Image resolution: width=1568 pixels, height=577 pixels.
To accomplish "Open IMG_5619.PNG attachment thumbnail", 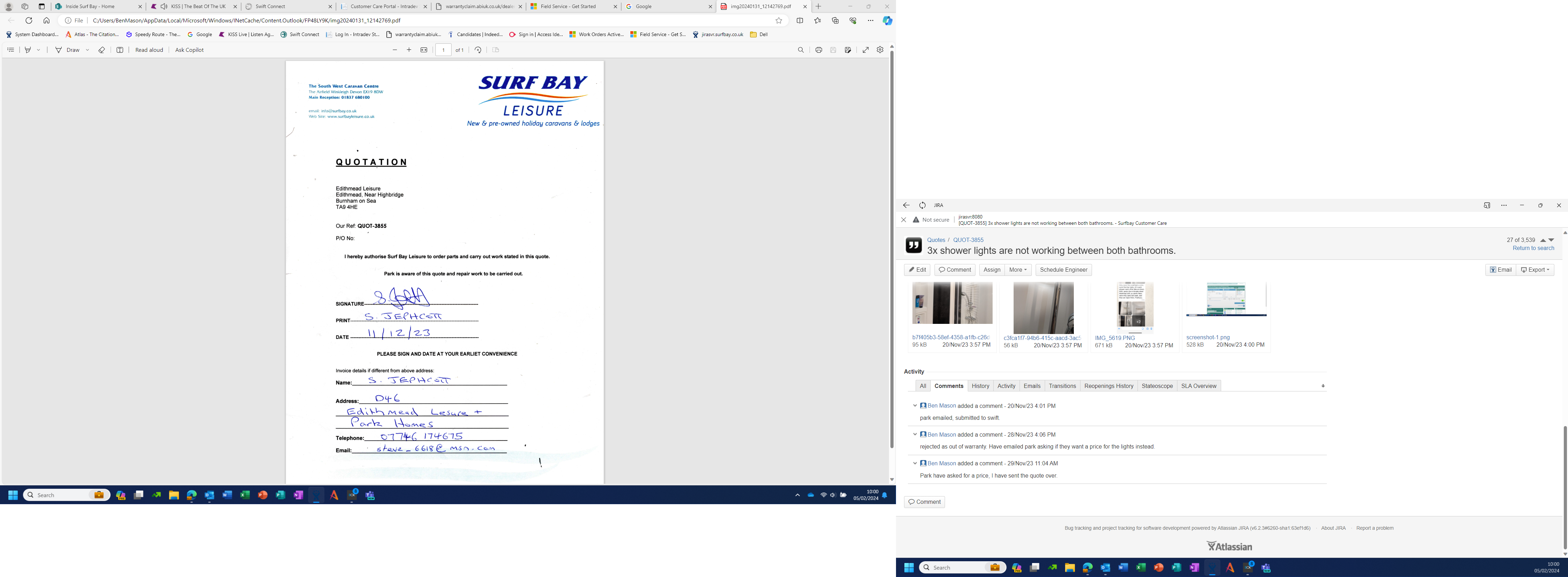I will 1135,307.
